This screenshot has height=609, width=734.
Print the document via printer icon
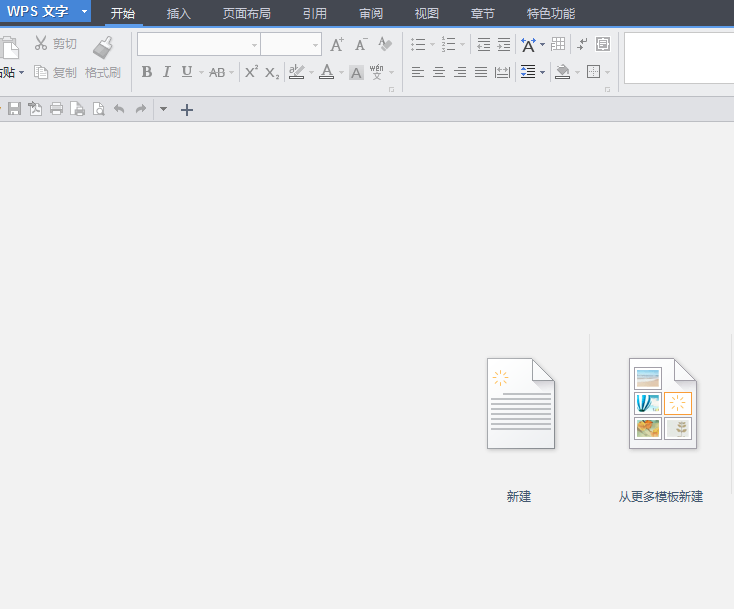56,109
